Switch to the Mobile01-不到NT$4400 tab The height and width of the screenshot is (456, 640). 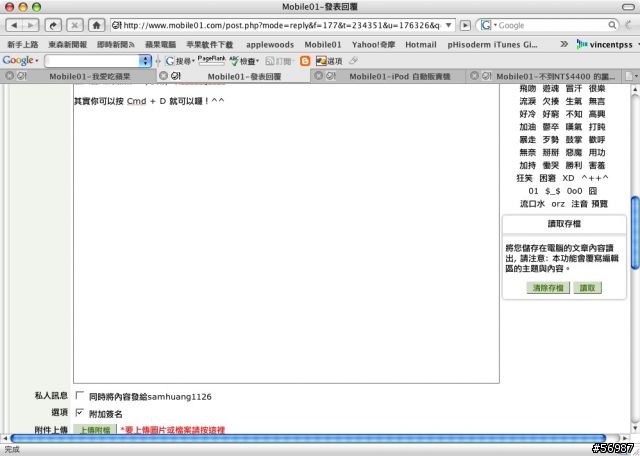coord(555,76)
